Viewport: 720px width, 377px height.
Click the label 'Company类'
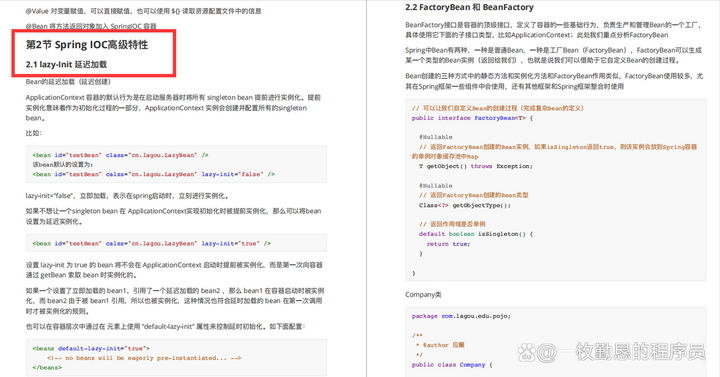[x=423, y=295]
